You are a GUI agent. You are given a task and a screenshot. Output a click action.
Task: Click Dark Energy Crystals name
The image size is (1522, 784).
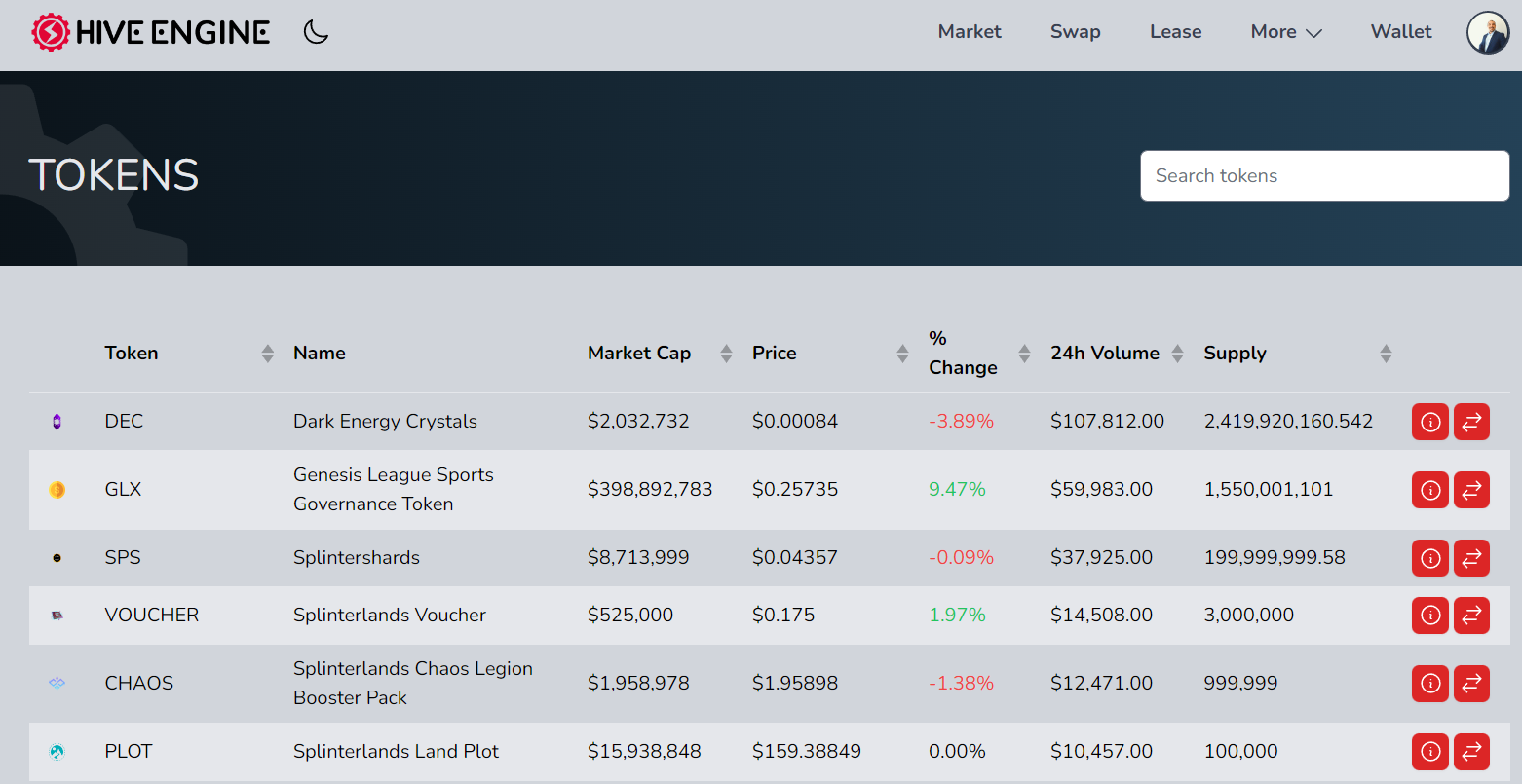(385, 421)
